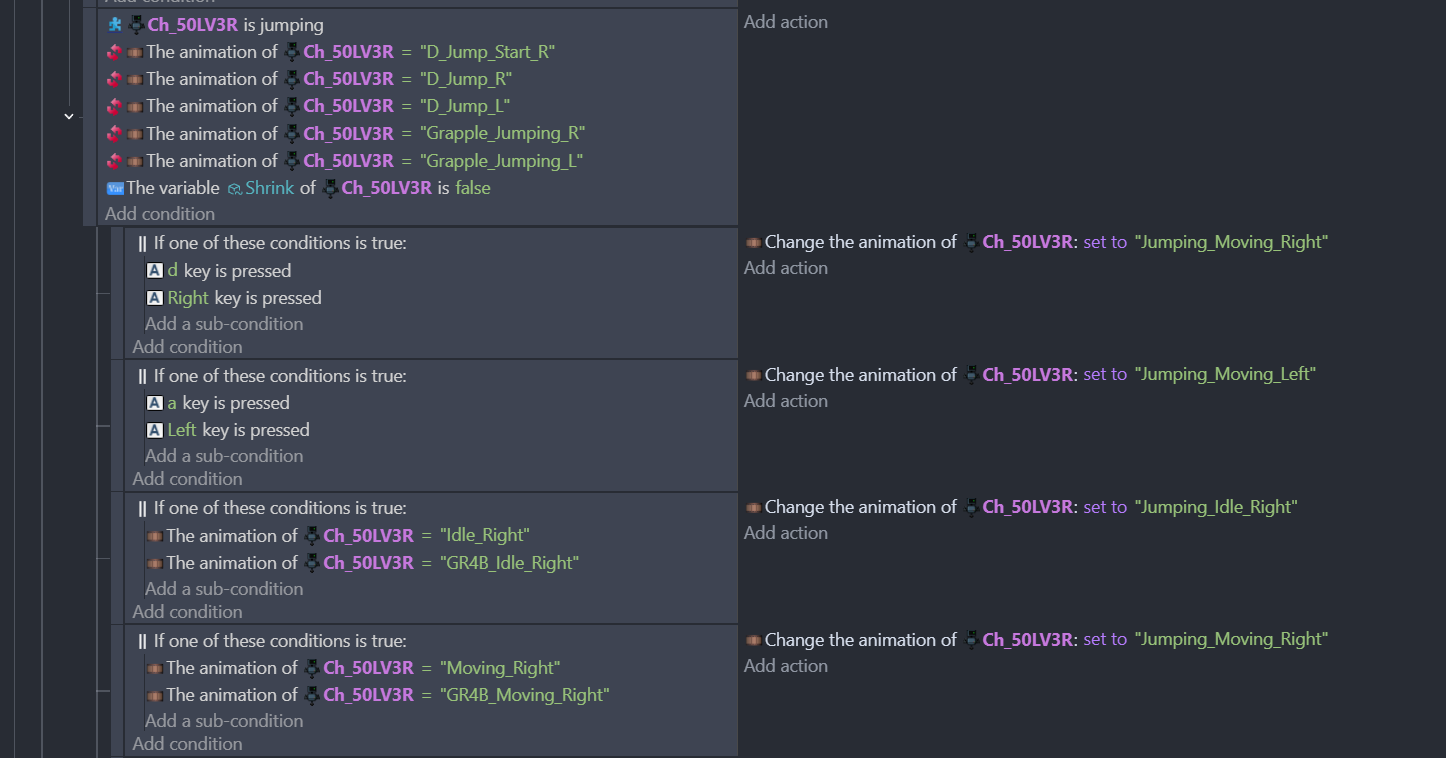Click "Add action" under the "Jumping_Moving_Left" action
The width and height of the screenshot is (1446, 758).
click(785, 401)
